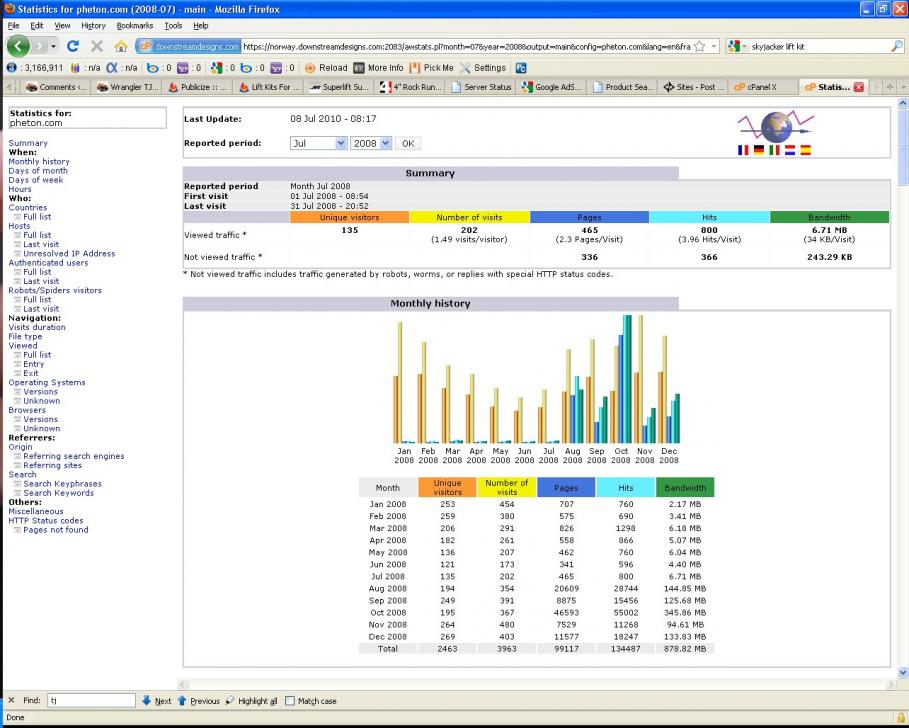The width and height of the screenshot is (909, 728).
Task: Enable the Match case checkbox
Action: [x=290, y=701]
